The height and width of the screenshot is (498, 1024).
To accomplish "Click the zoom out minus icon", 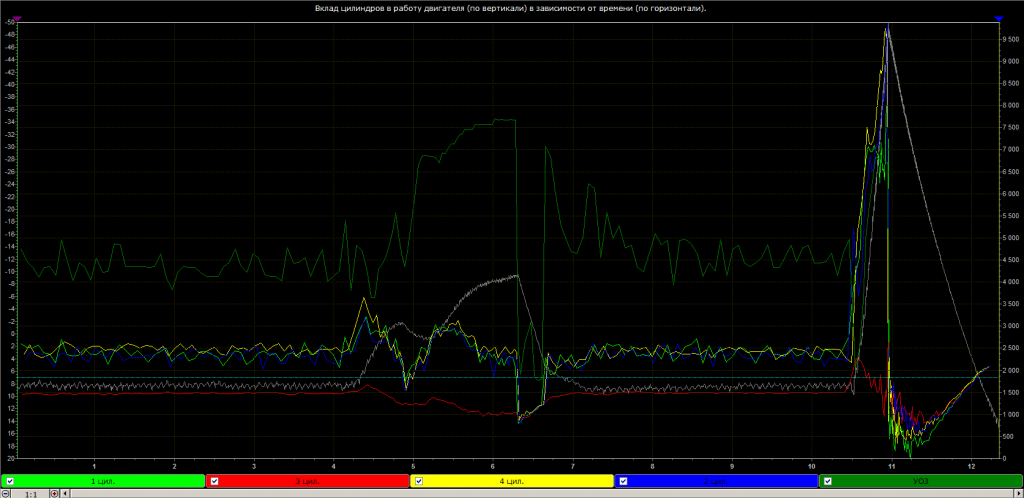I will (x=5, y=494).
